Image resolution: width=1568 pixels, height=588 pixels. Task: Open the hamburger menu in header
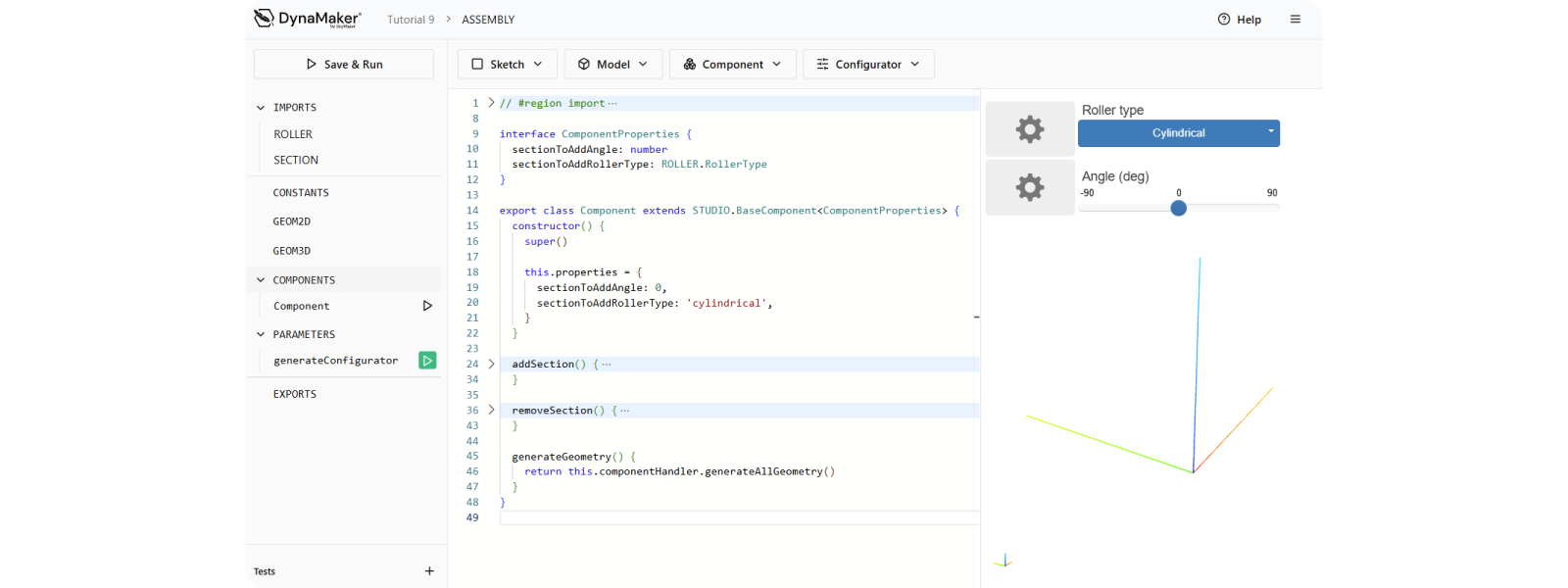[1295, 20]
